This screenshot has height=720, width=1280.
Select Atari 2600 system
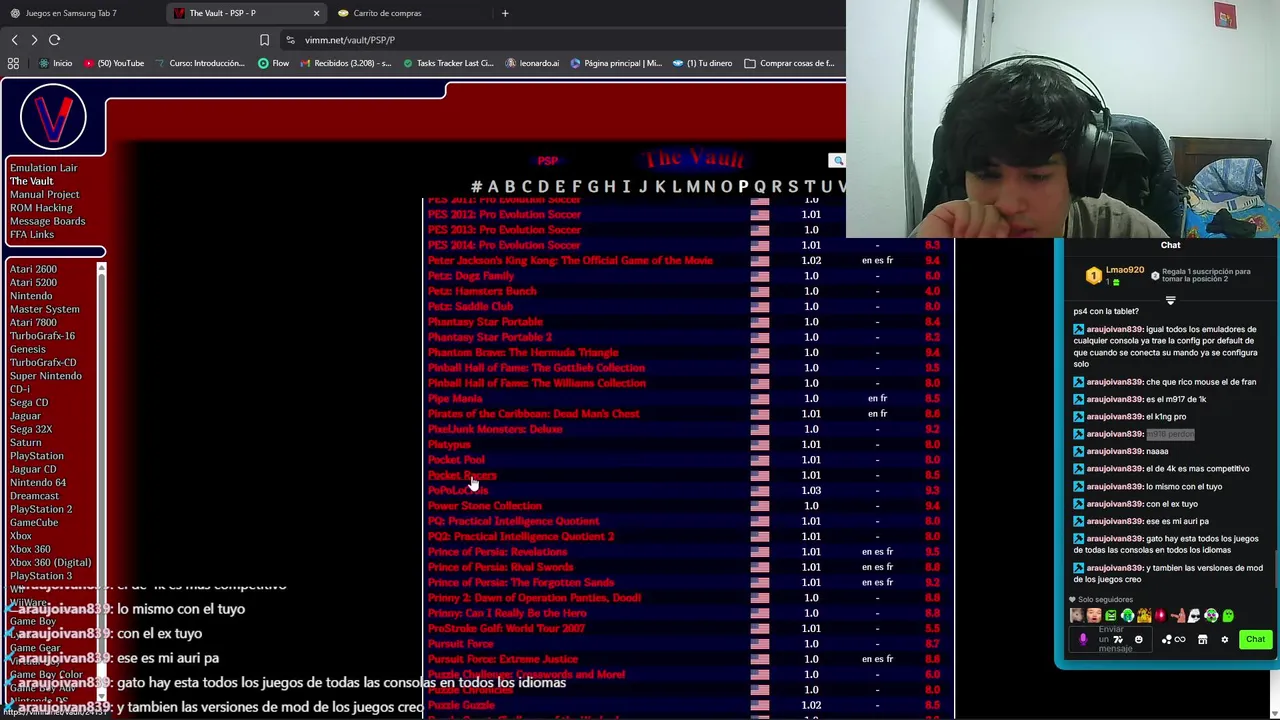tap(33, 269)
